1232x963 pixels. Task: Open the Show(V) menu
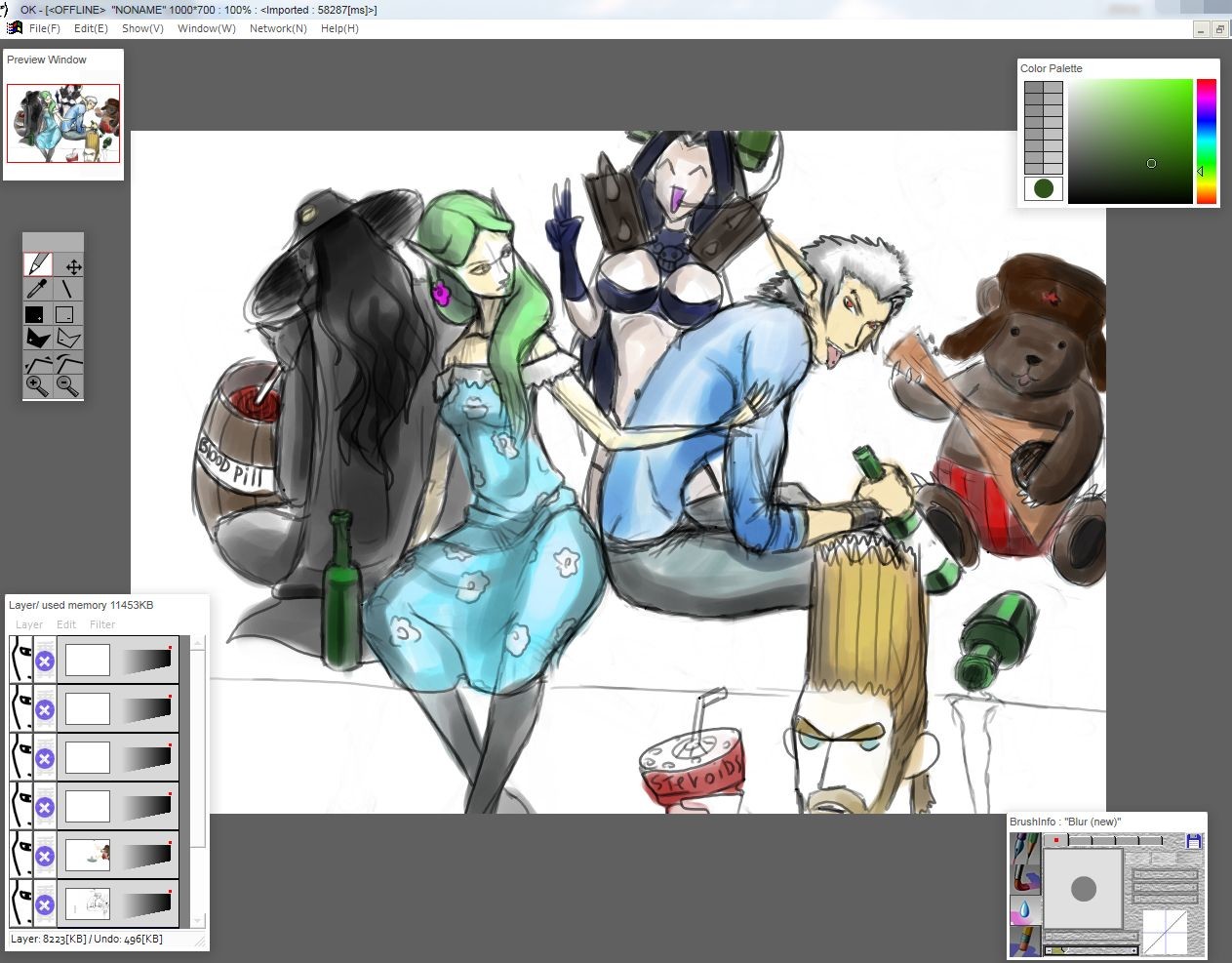coord(142,28)
